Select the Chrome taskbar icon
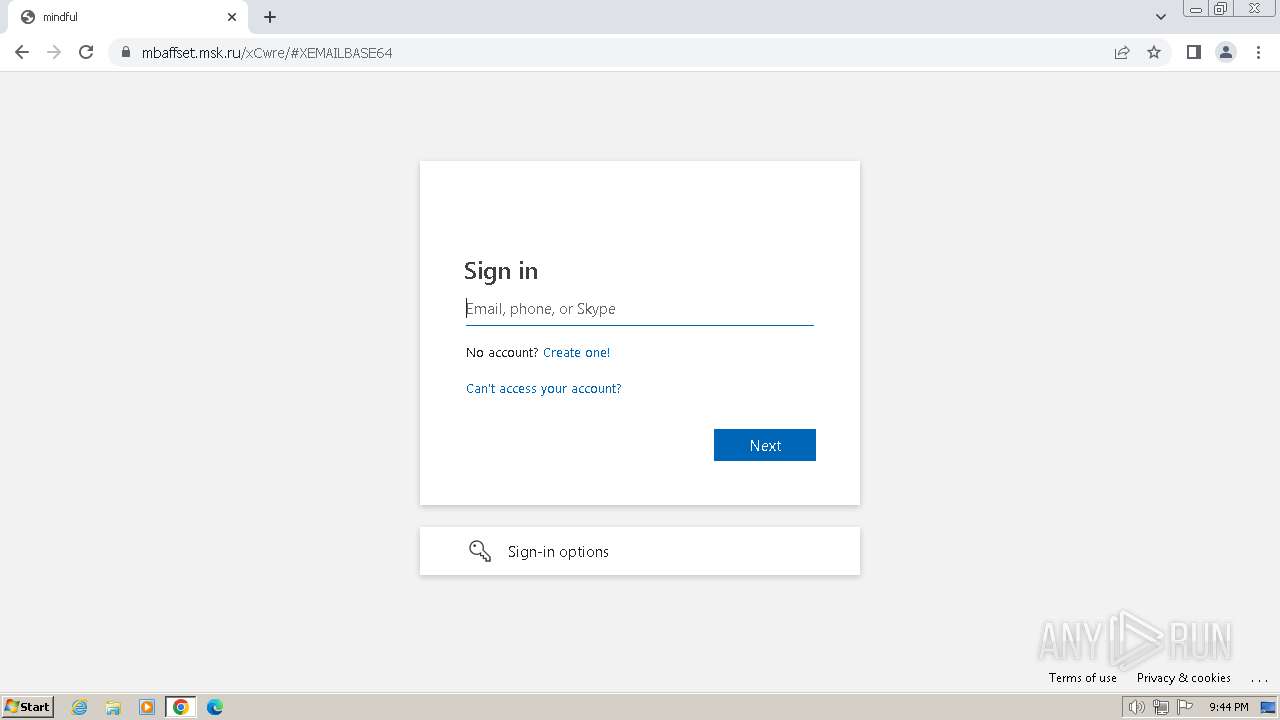This screenshot has width=1280, height=720. (181, 707)
